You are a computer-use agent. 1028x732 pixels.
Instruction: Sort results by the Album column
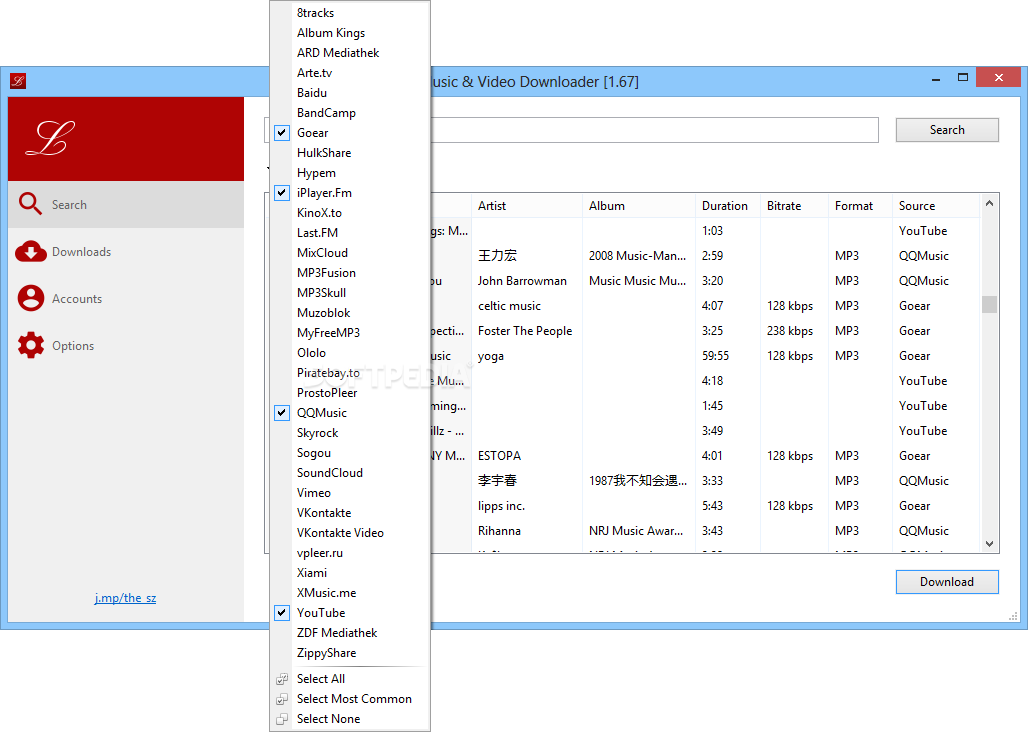pos(639,206)
